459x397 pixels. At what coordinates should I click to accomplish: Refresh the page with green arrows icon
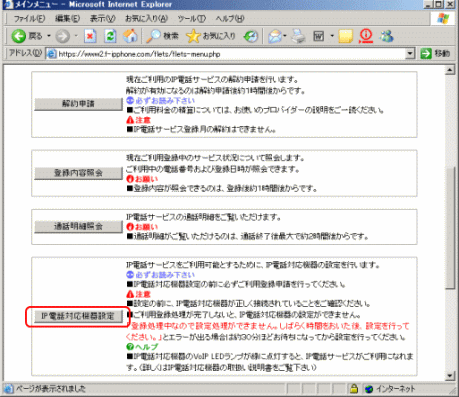tap(110, 36)
